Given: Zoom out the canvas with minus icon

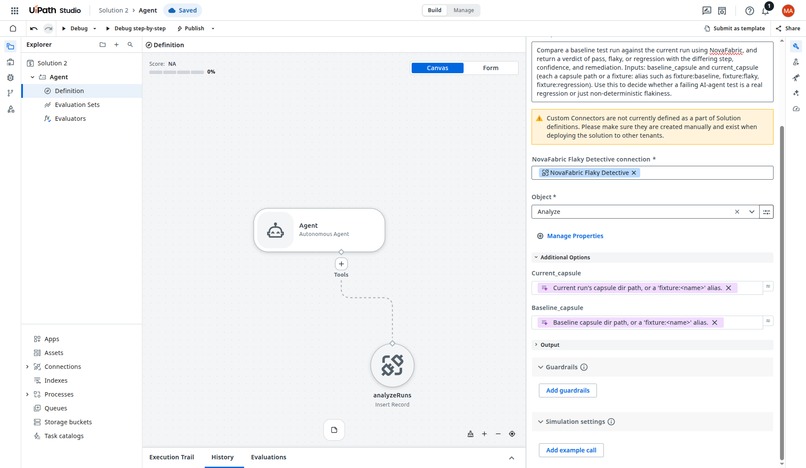Looking at the screenshot, I should coord(498,434).
